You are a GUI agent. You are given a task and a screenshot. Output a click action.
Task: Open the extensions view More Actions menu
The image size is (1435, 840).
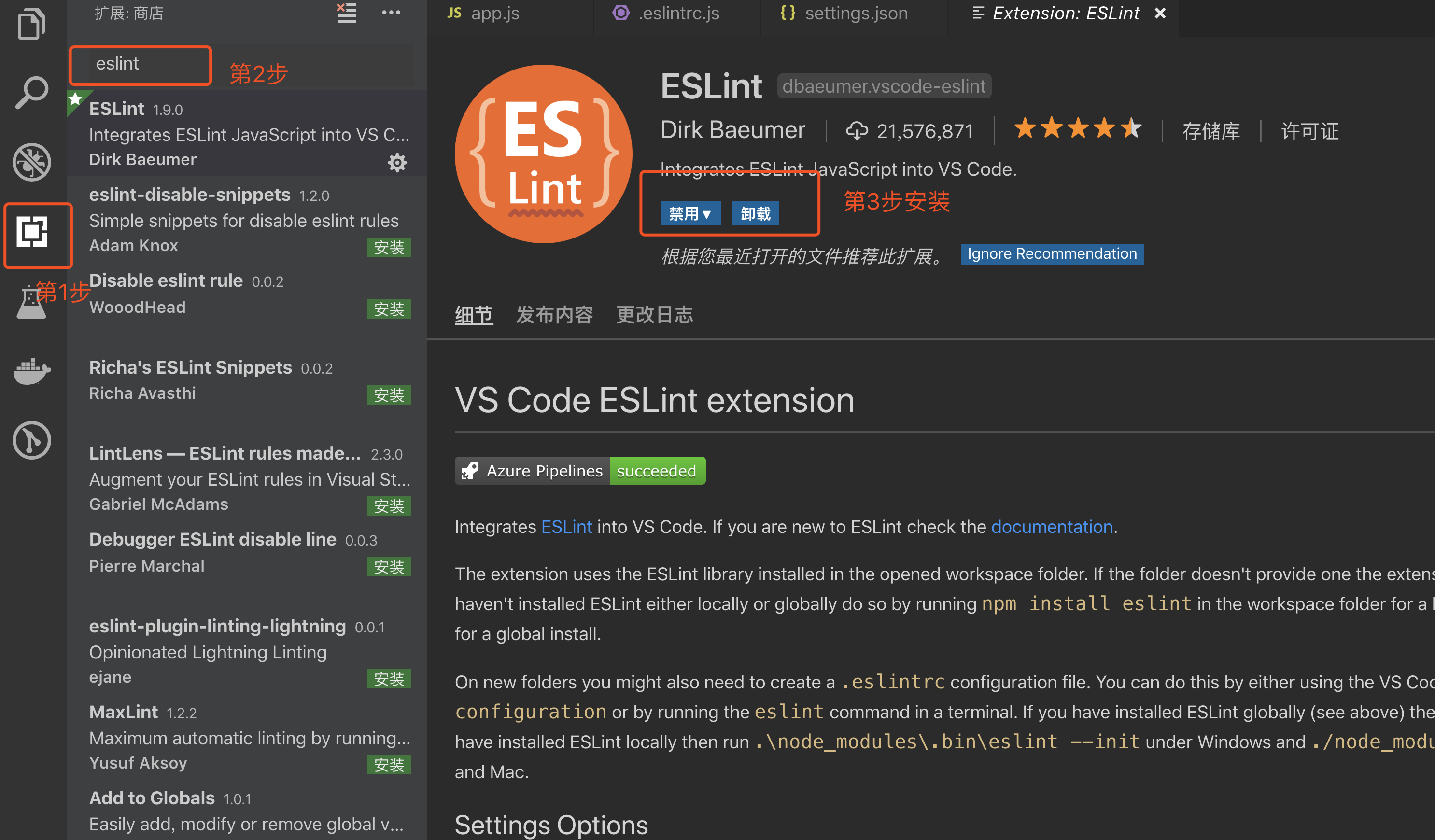pos(391,12)
